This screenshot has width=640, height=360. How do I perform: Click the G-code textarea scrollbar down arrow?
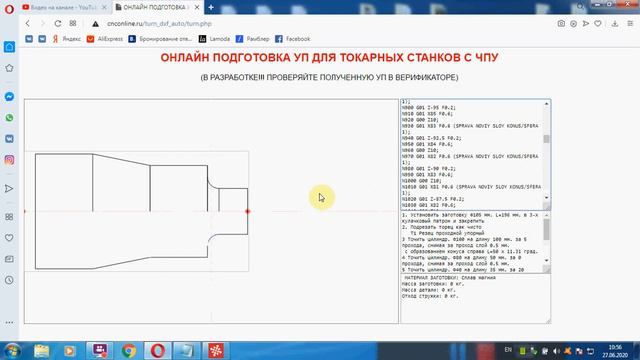point(547,198)
